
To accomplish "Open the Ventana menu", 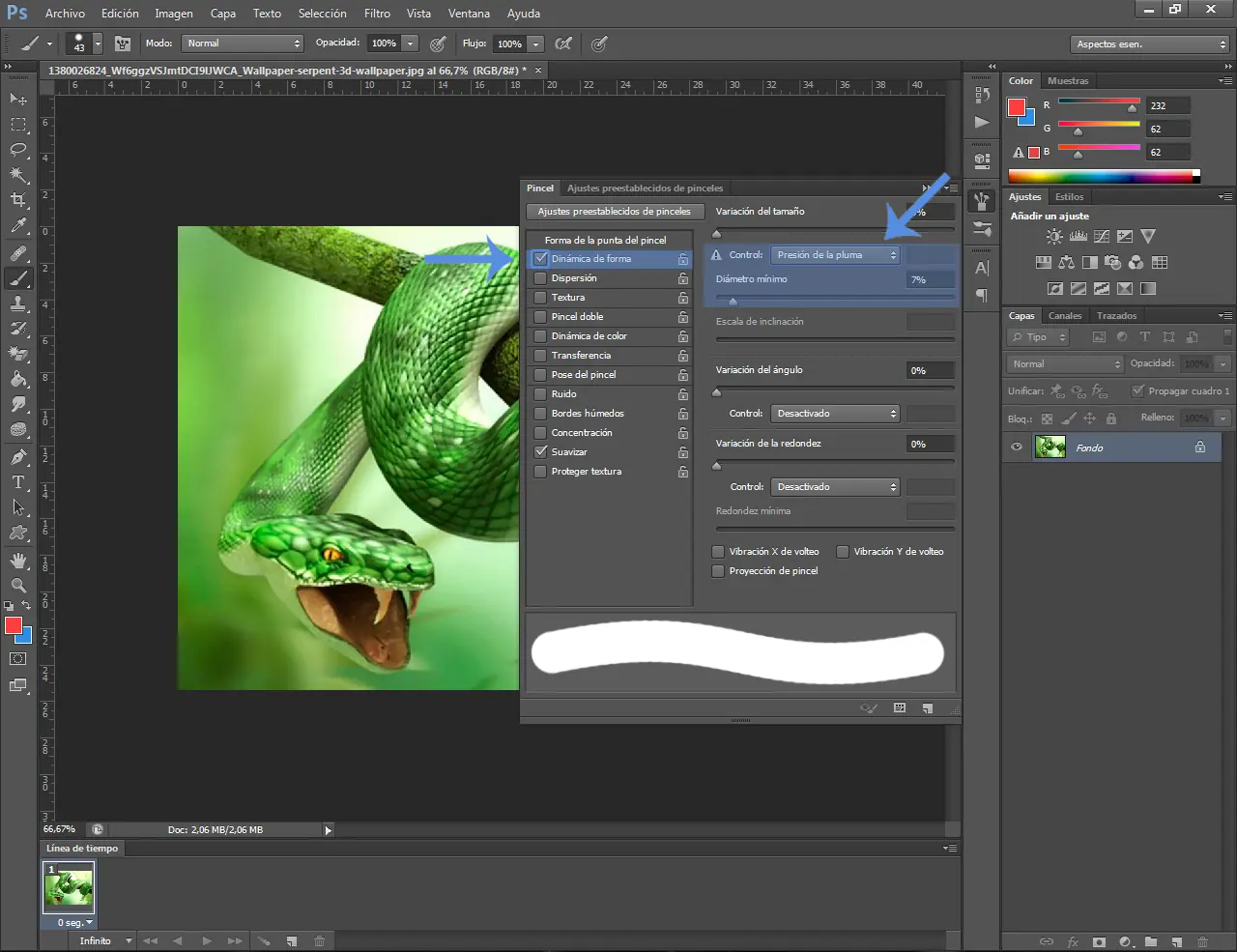I will (x=469, y=14).
